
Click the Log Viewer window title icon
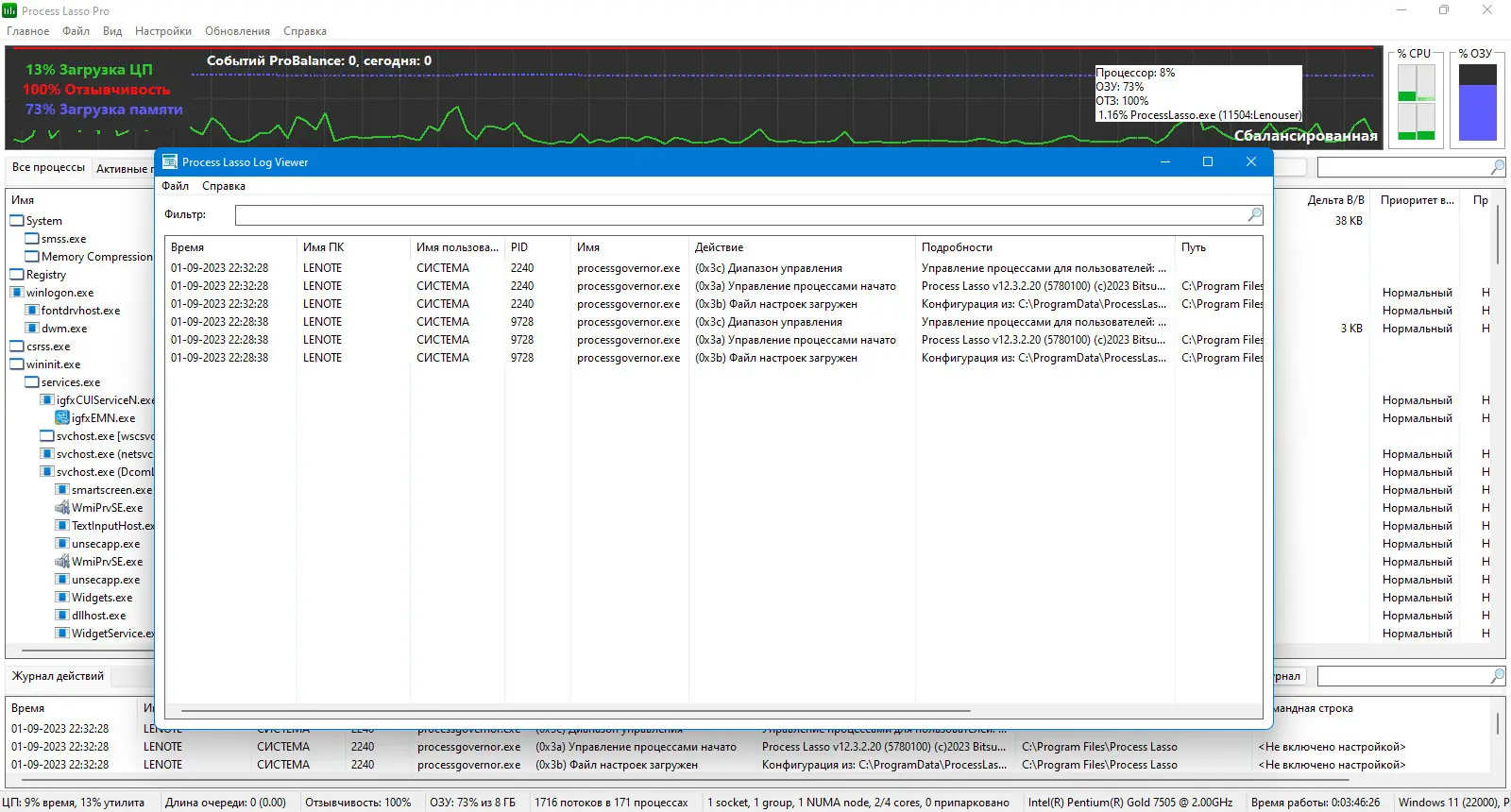(170, 161)
